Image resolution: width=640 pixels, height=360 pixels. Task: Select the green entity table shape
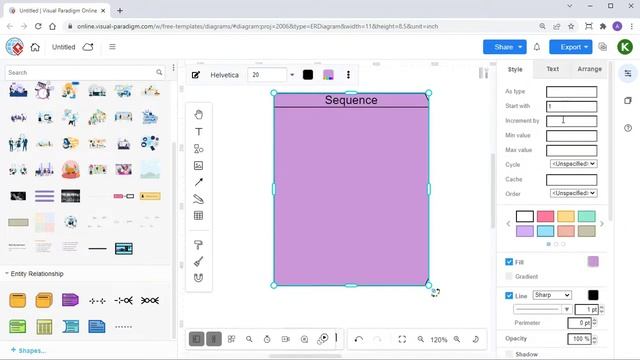[18, 327]
